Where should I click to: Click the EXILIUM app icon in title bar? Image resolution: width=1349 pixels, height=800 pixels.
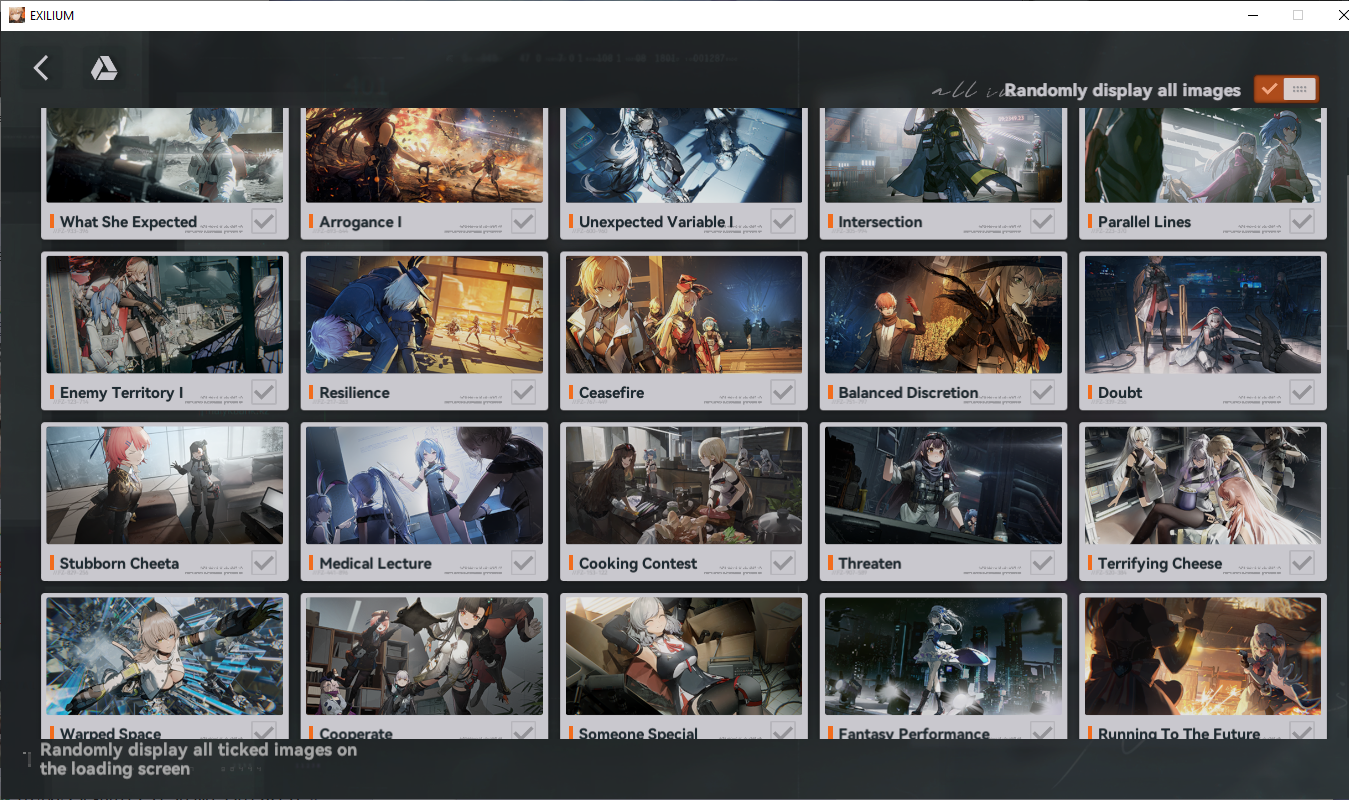point(15,15)
